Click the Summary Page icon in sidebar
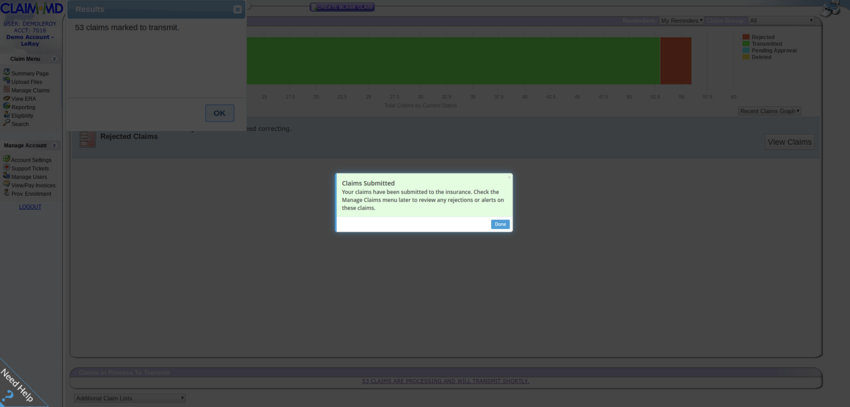This screenshot has height=407, width=850. point(6,73)
